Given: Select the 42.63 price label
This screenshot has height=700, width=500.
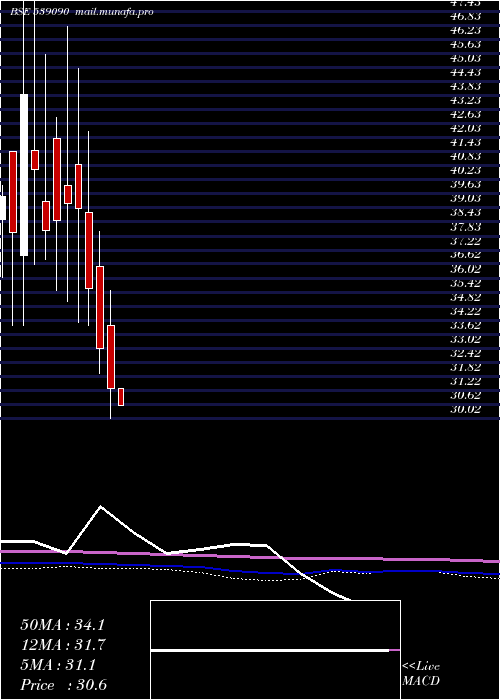Looking at the screenshot, I should click(x=466, y=114).
